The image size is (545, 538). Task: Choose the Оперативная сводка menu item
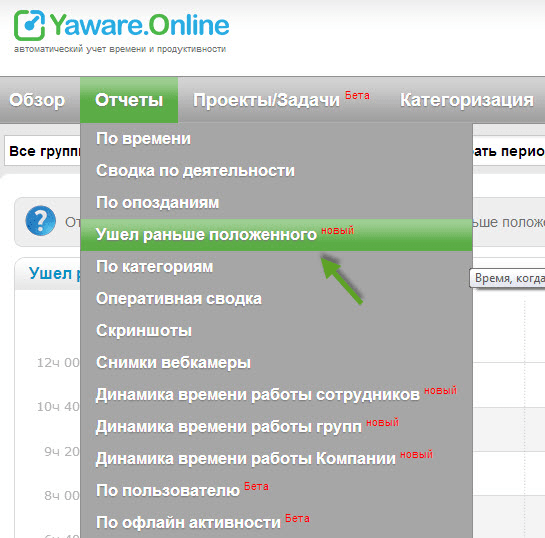point(276,299)
